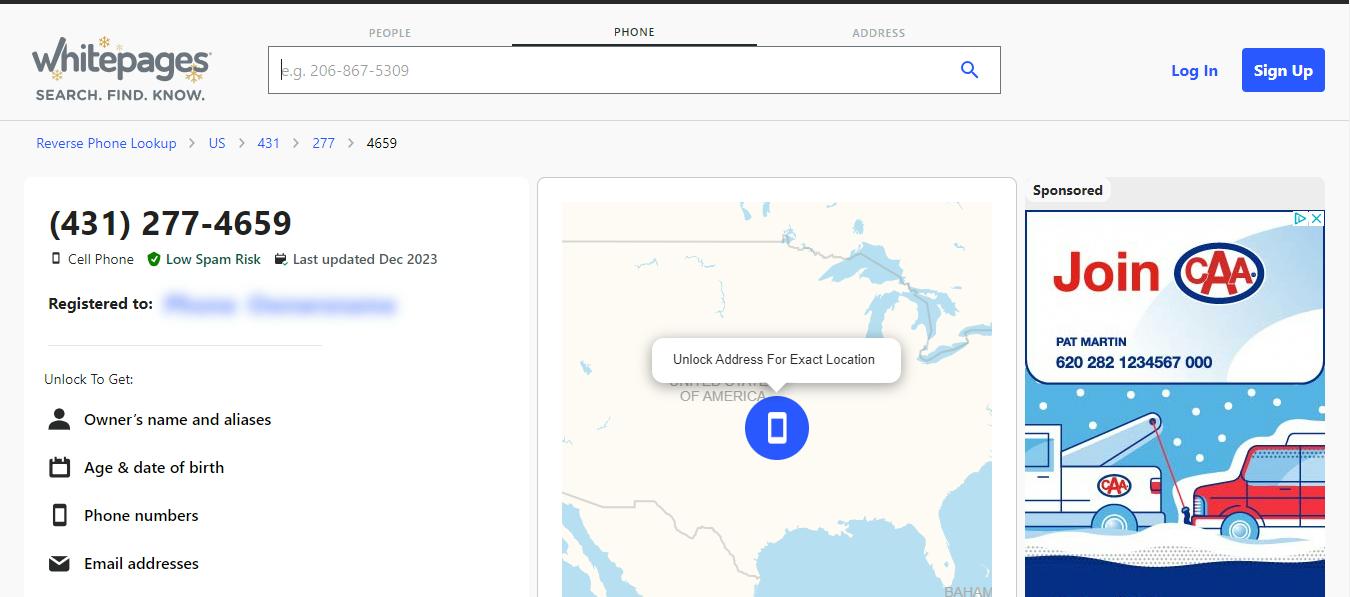This screenshot has height=597, width=1350.
Task: Click the Unlock To Get: label
Action: (x=89, y=379)
